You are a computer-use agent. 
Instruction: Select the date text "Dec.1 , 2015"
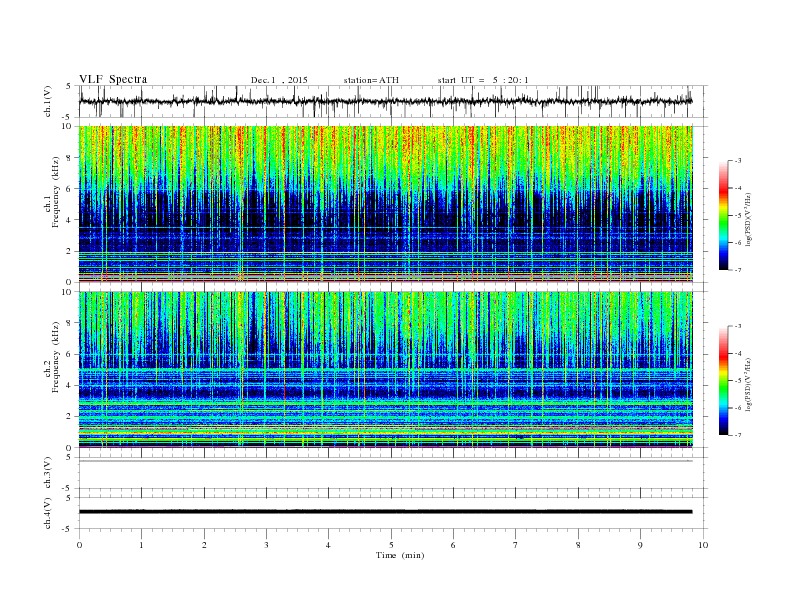click(279, 80)
